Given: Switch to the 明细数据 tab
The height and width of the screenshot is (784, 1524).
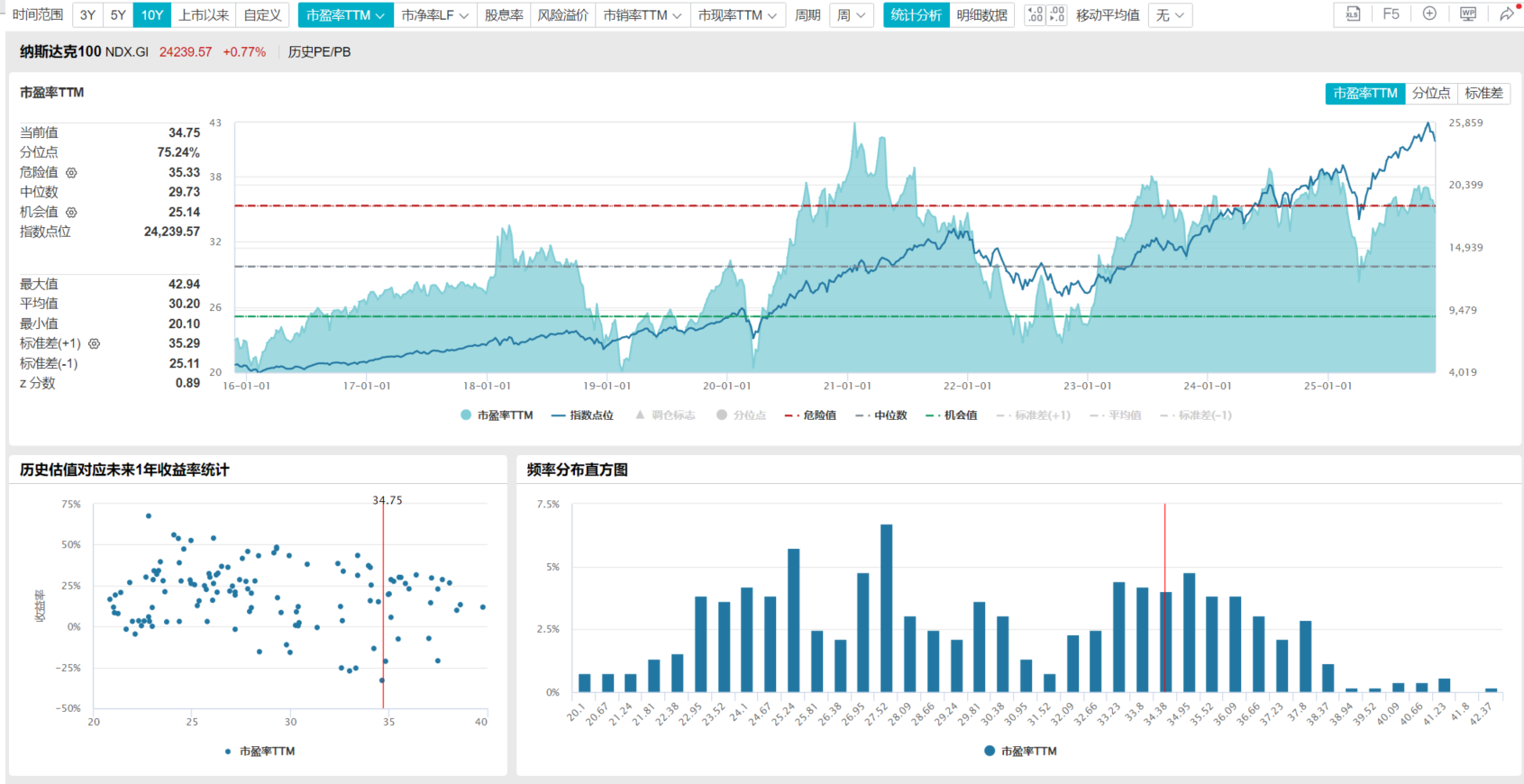Looking at the screenshot, I should pos(981,15).
